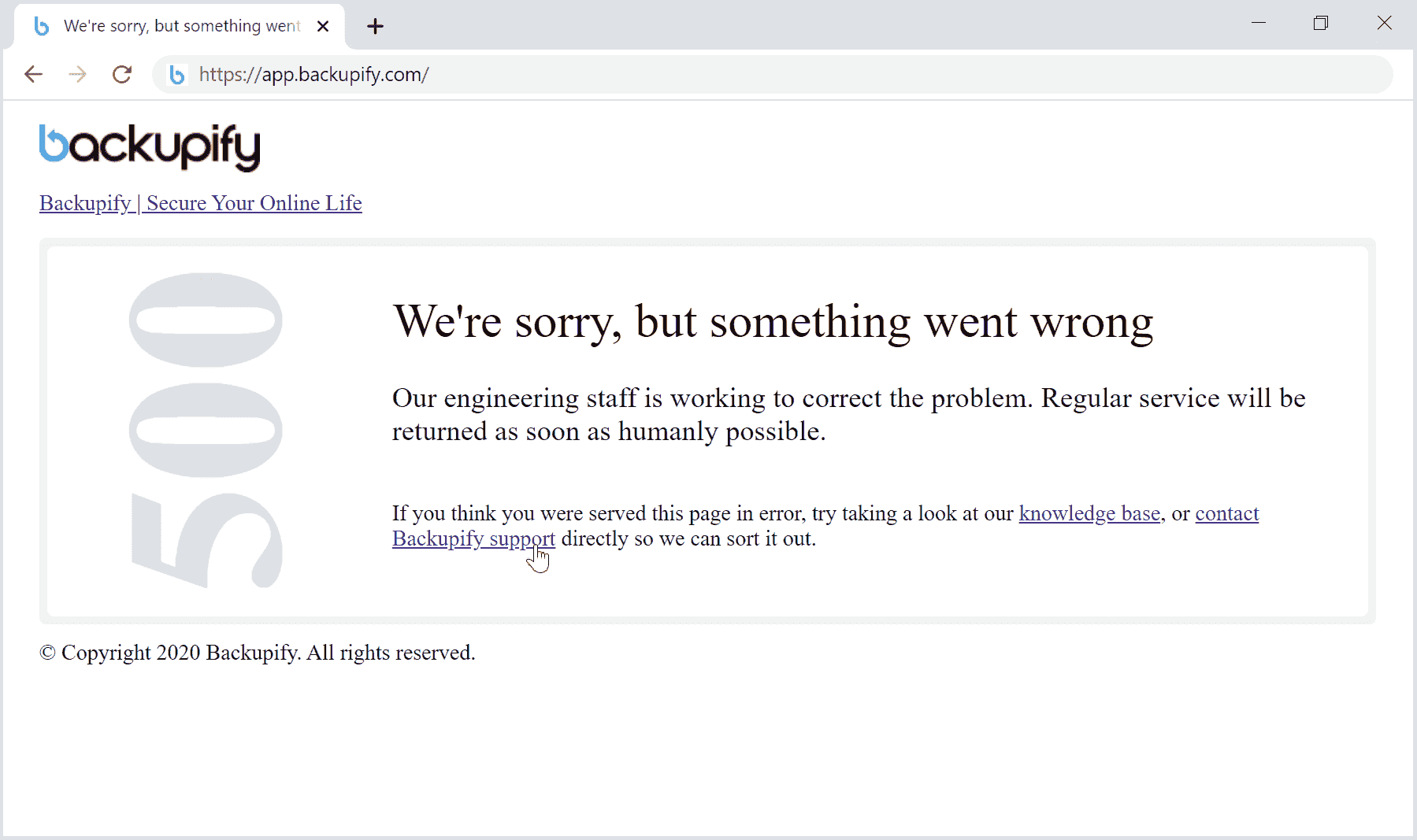The width and height of the screenshot is (1417, 840).
Task: Click the Backupify logo image
Action: [150, 146]
